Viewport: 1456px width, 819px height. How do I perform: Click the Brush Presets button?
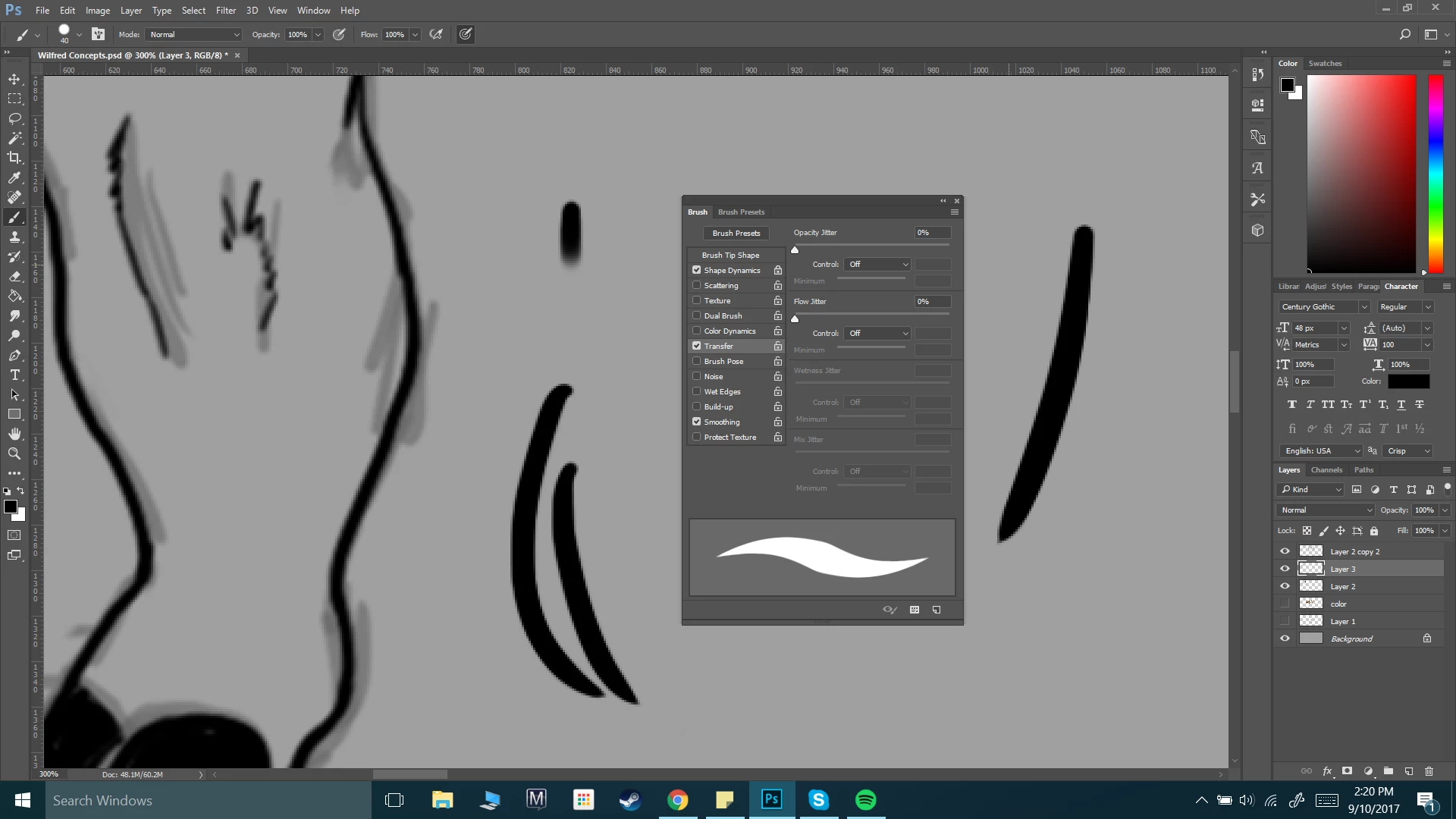[736, 234]
